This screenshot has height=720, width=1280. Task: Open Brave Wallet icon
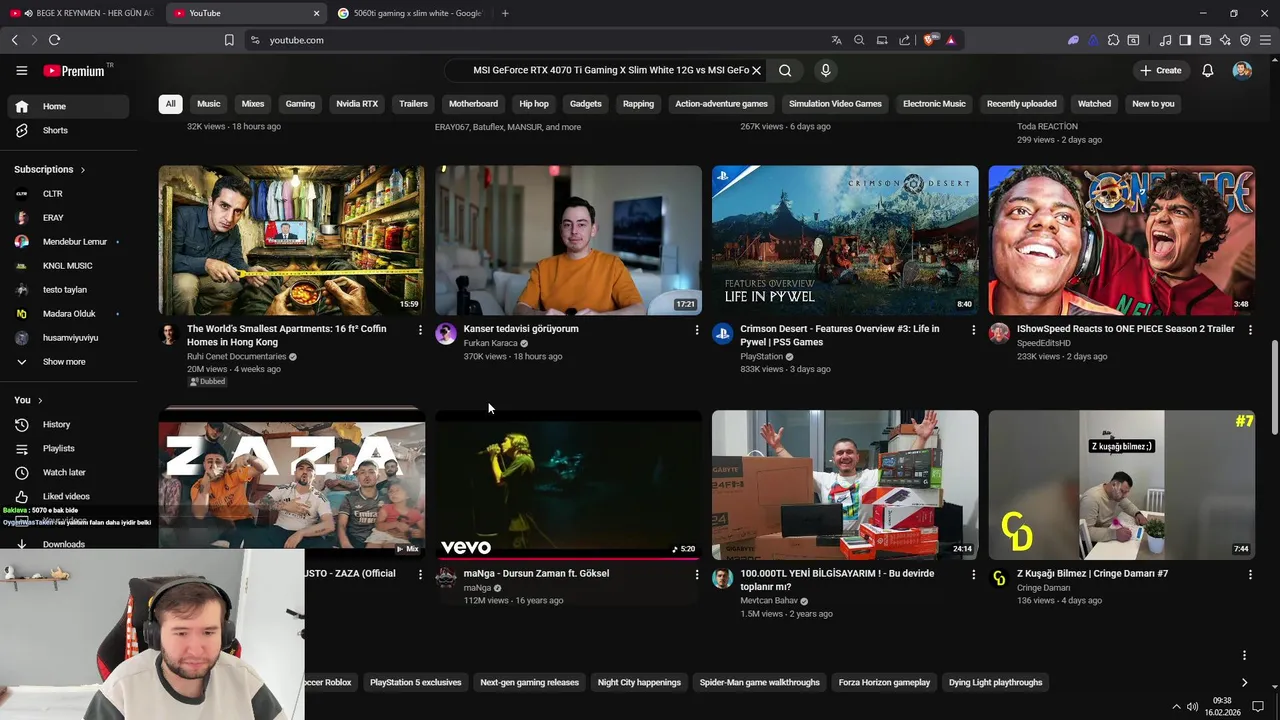tap(1205, 40)
